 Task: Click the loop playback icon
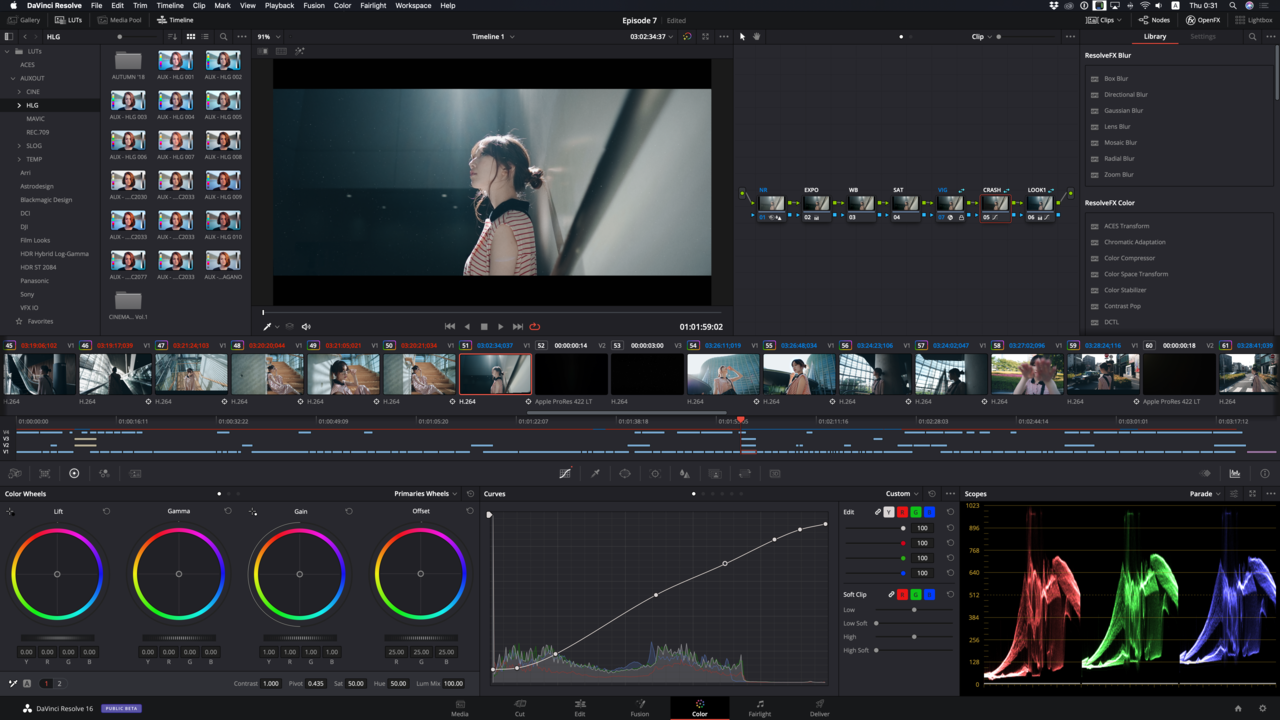[x=535, y=326]
